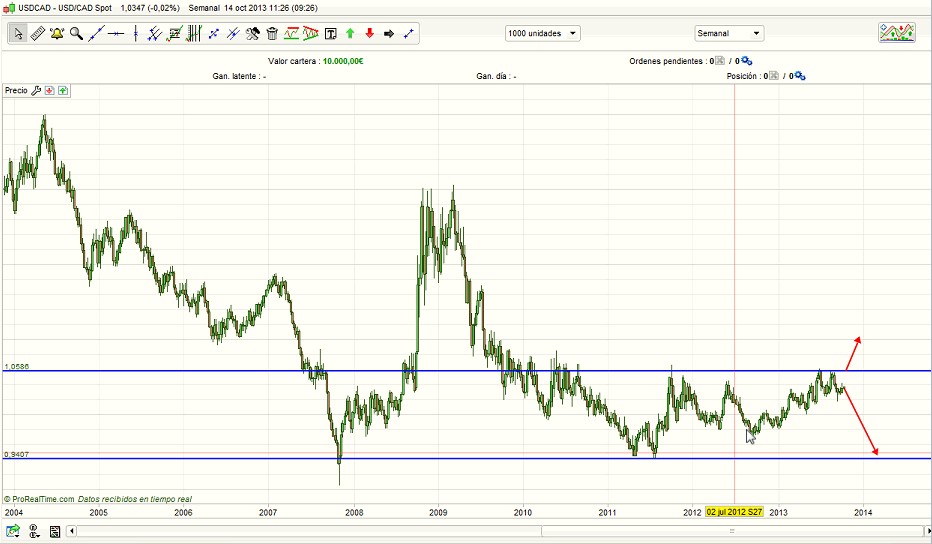Select the arrow pointer cursor tool
Image resolution: width=932 pixels, height=544 pixels.
pos(18,34)
